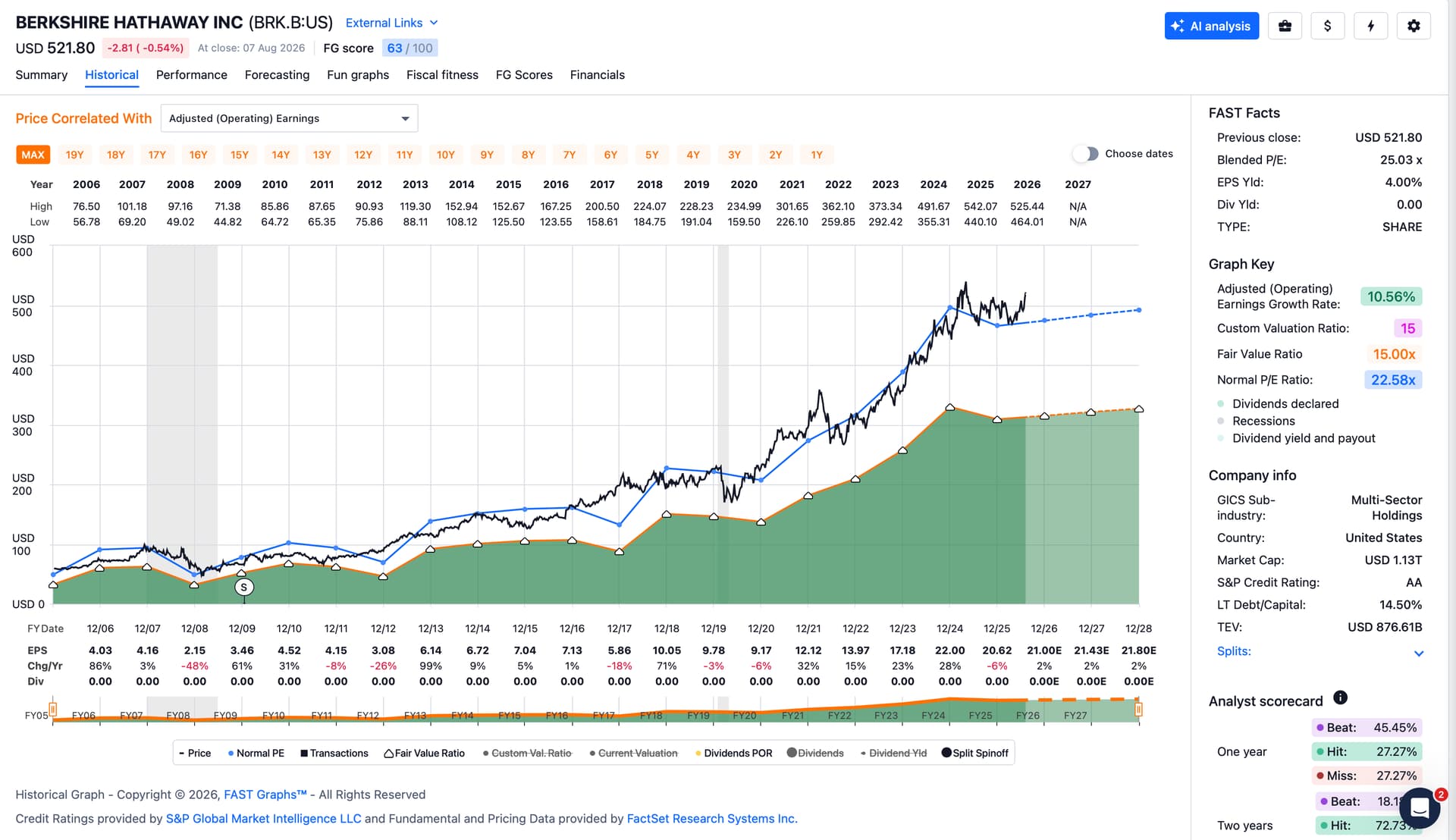This screenshot has width=1456, height=840.
Task: Click the Custom Valuation Ratio value 15
Action: point(1407,328)
